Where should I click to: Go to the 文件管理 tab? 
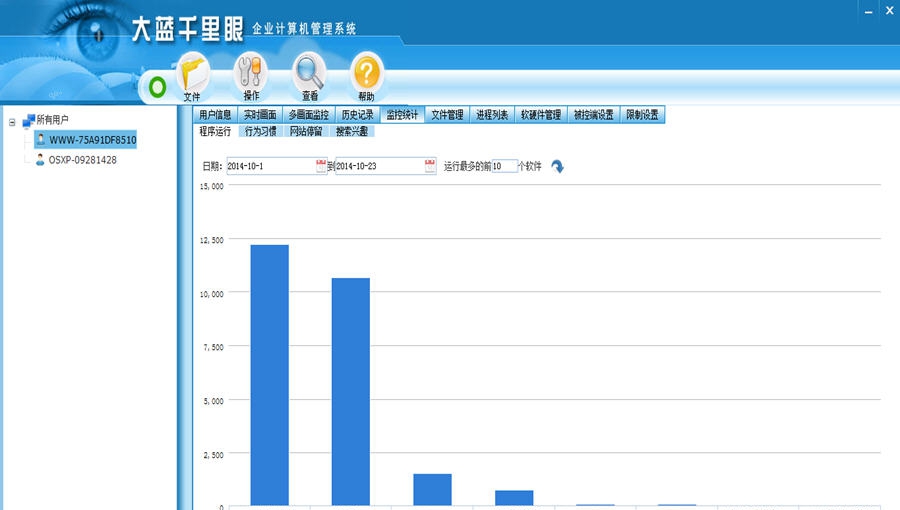tap(447, 115)
